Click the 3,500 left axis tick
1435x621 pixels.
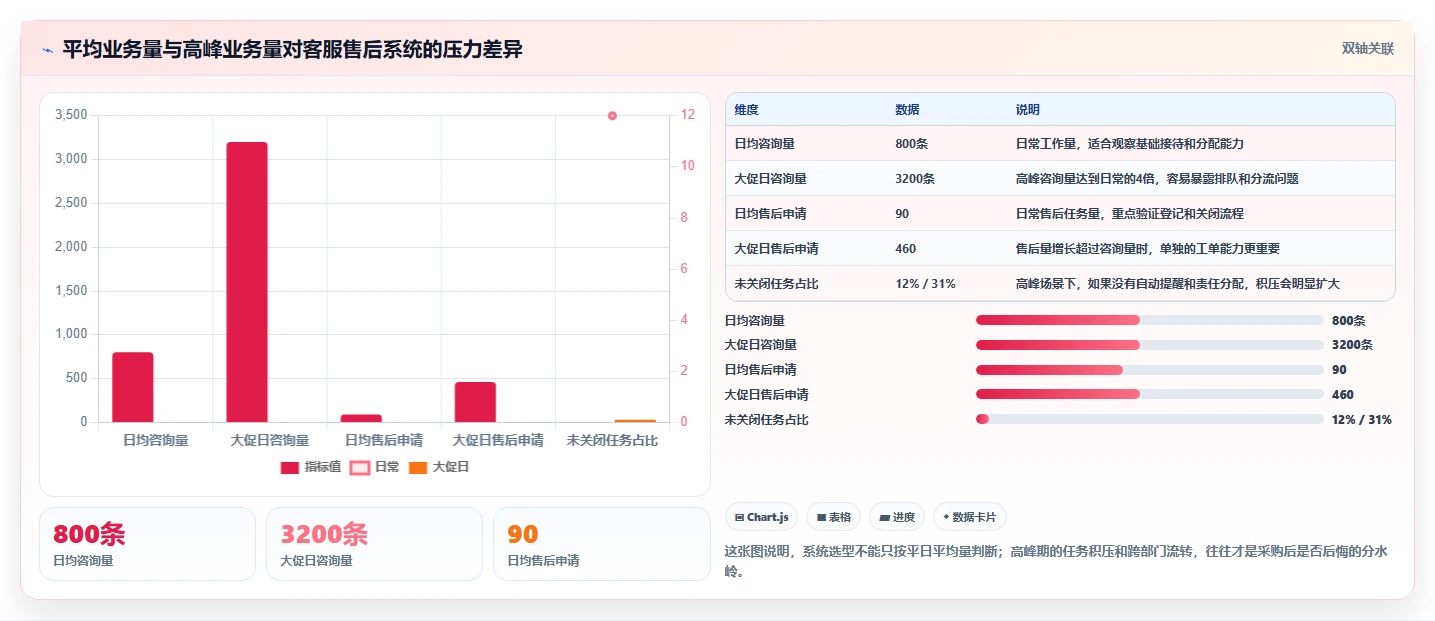tap(71, 115)
